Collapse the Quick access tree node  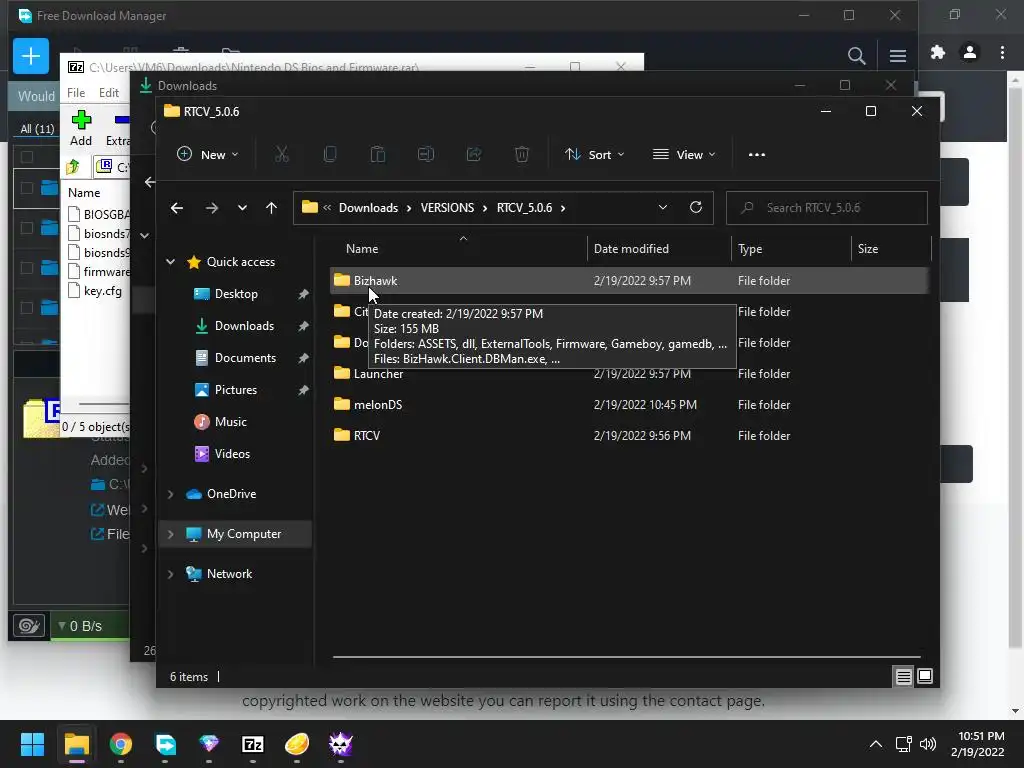170,262
